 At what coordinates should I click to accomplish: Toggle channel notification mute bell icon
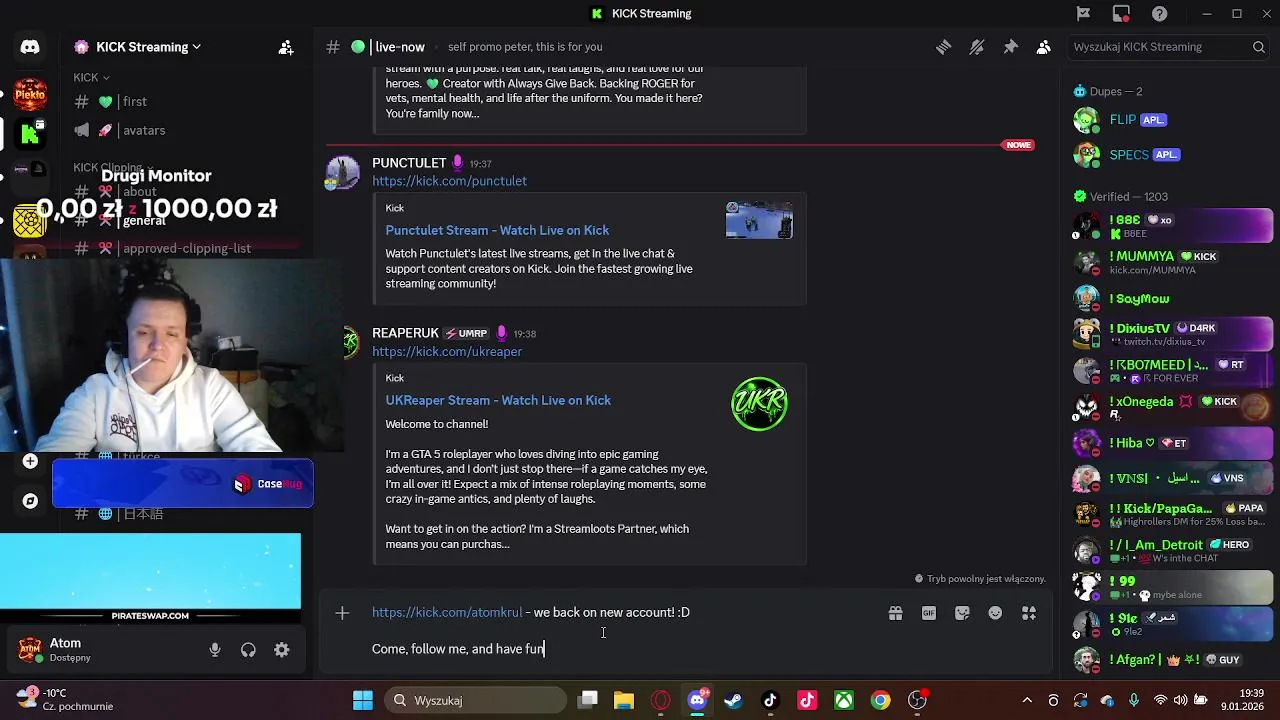coord(977,47)
